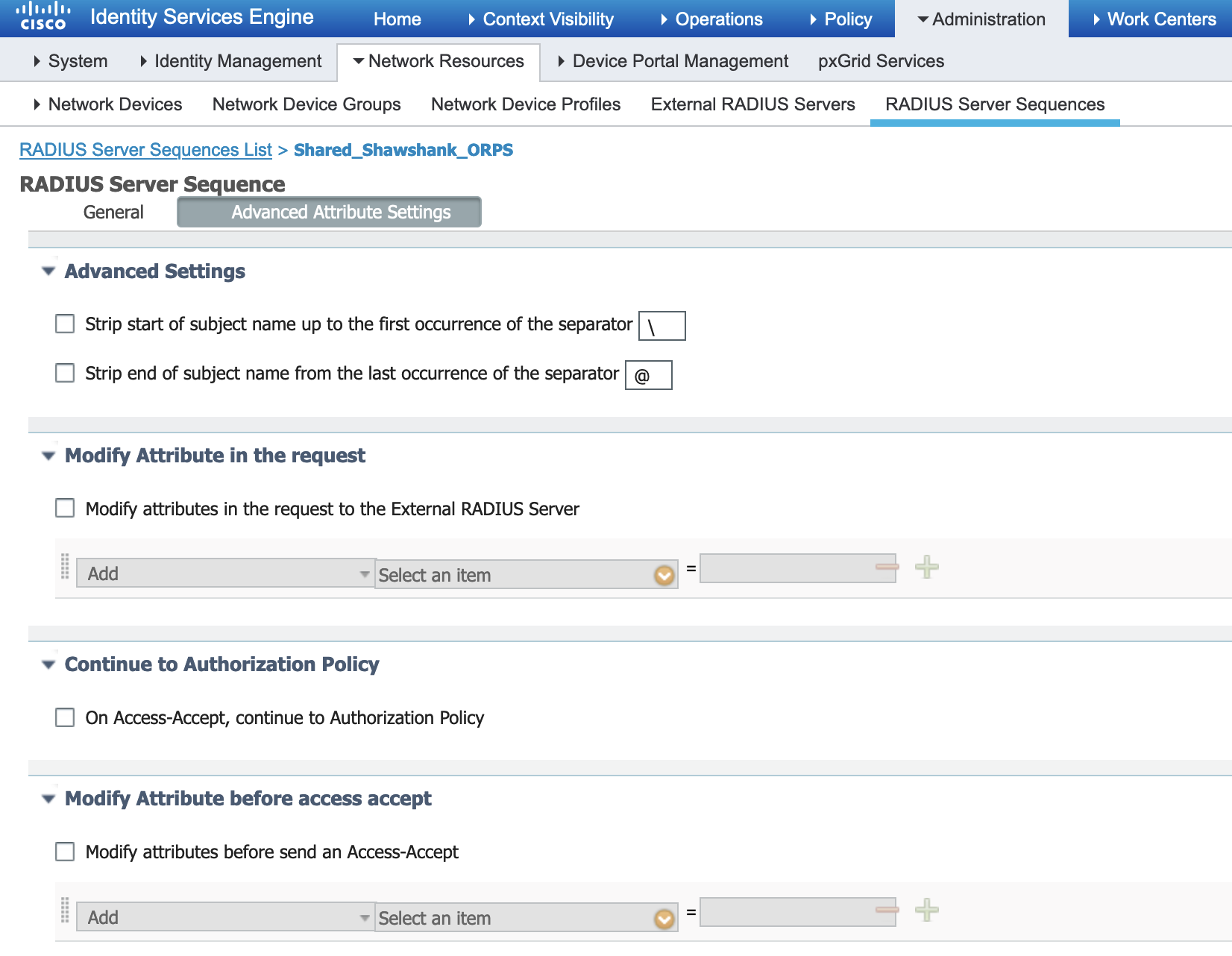
Task: Switch to the General tab
Action: (113, 213)
